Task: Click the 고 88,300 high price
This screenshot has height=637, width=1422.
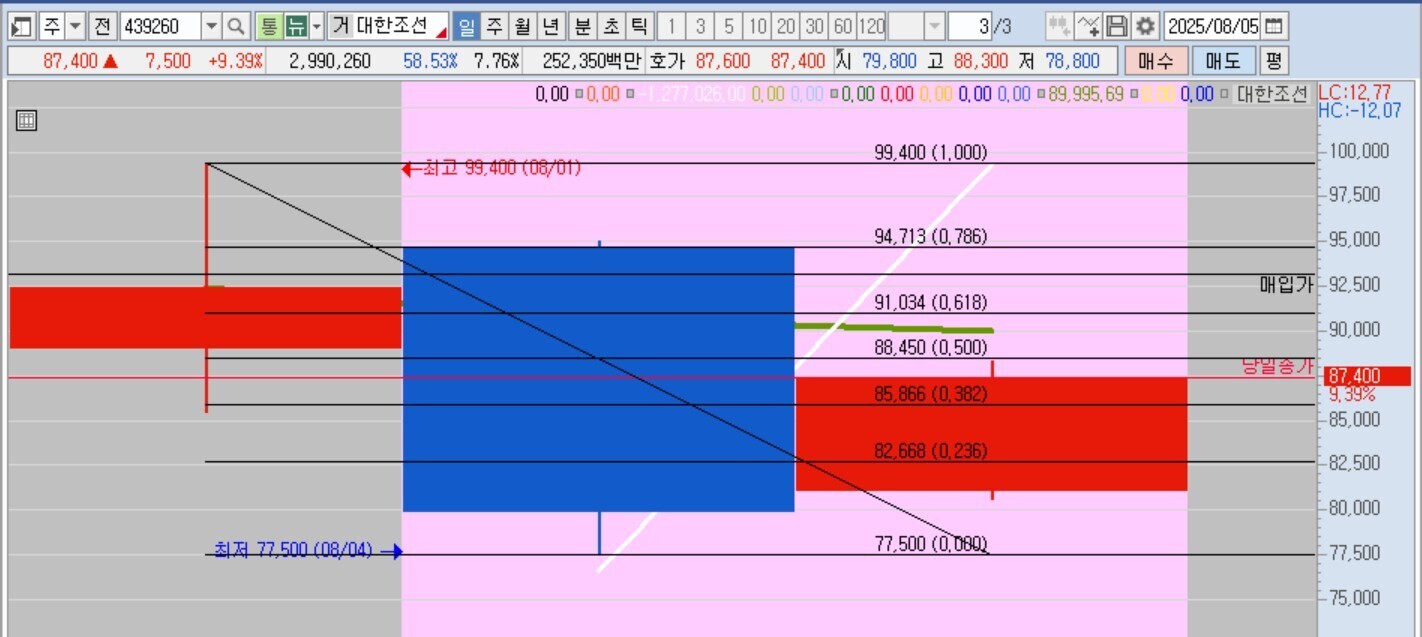Action: 967,61
